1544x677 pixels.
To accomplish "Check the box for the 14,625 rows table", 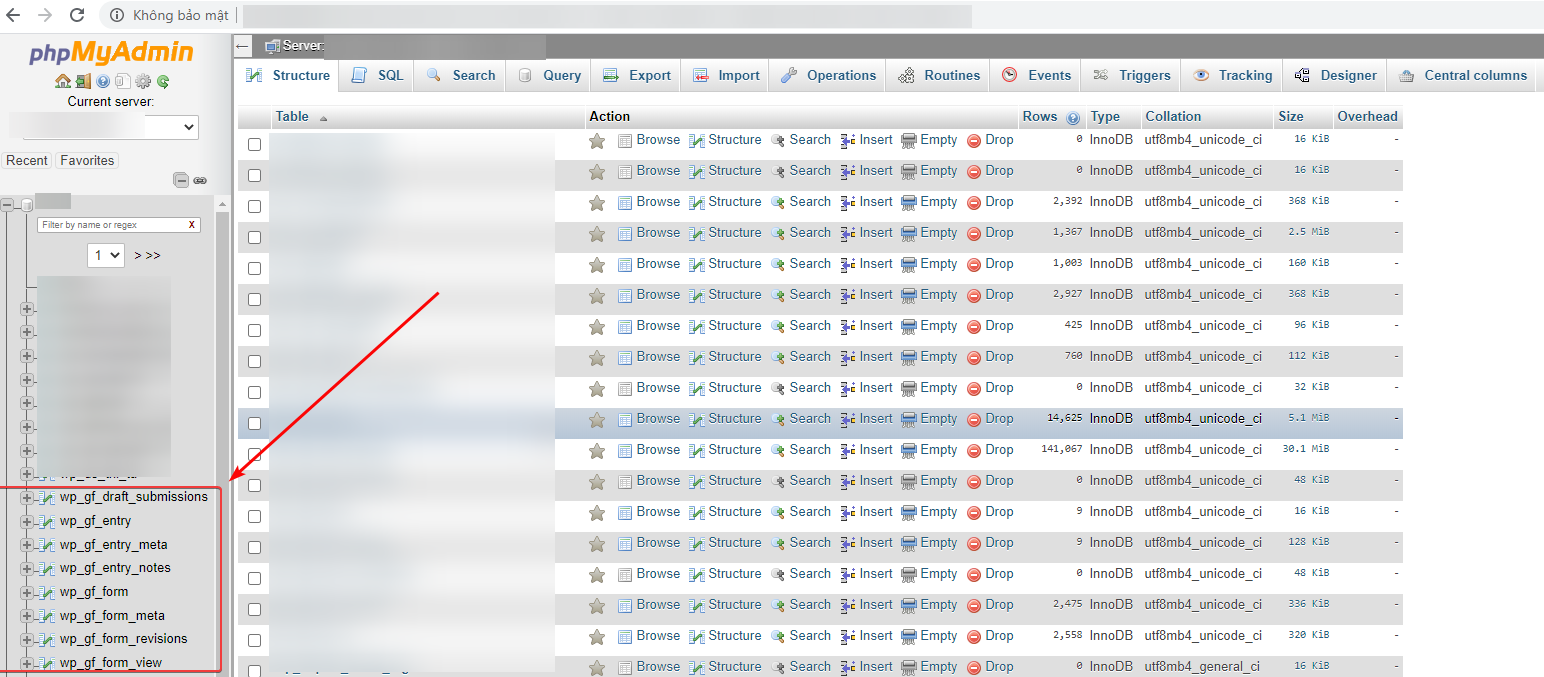I will [x=254, y=423].
